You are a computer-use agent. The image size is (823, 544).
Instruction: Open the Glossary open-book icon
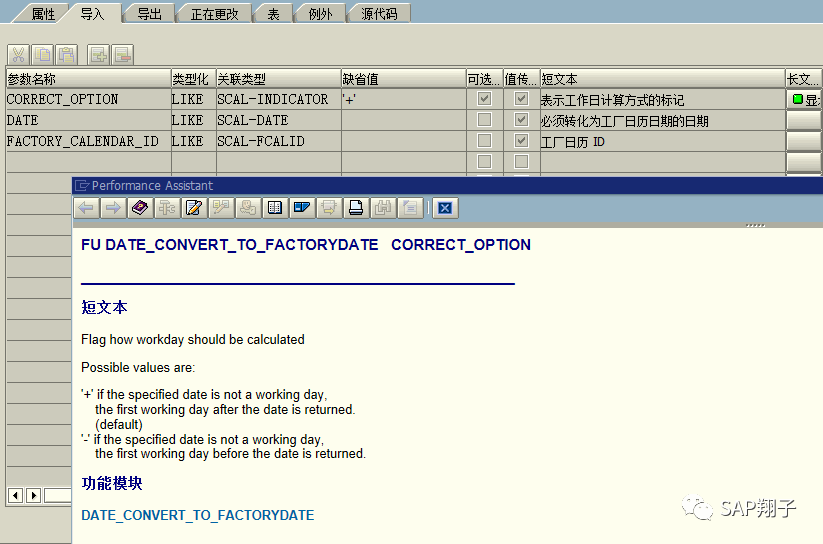tap(275, 208)
